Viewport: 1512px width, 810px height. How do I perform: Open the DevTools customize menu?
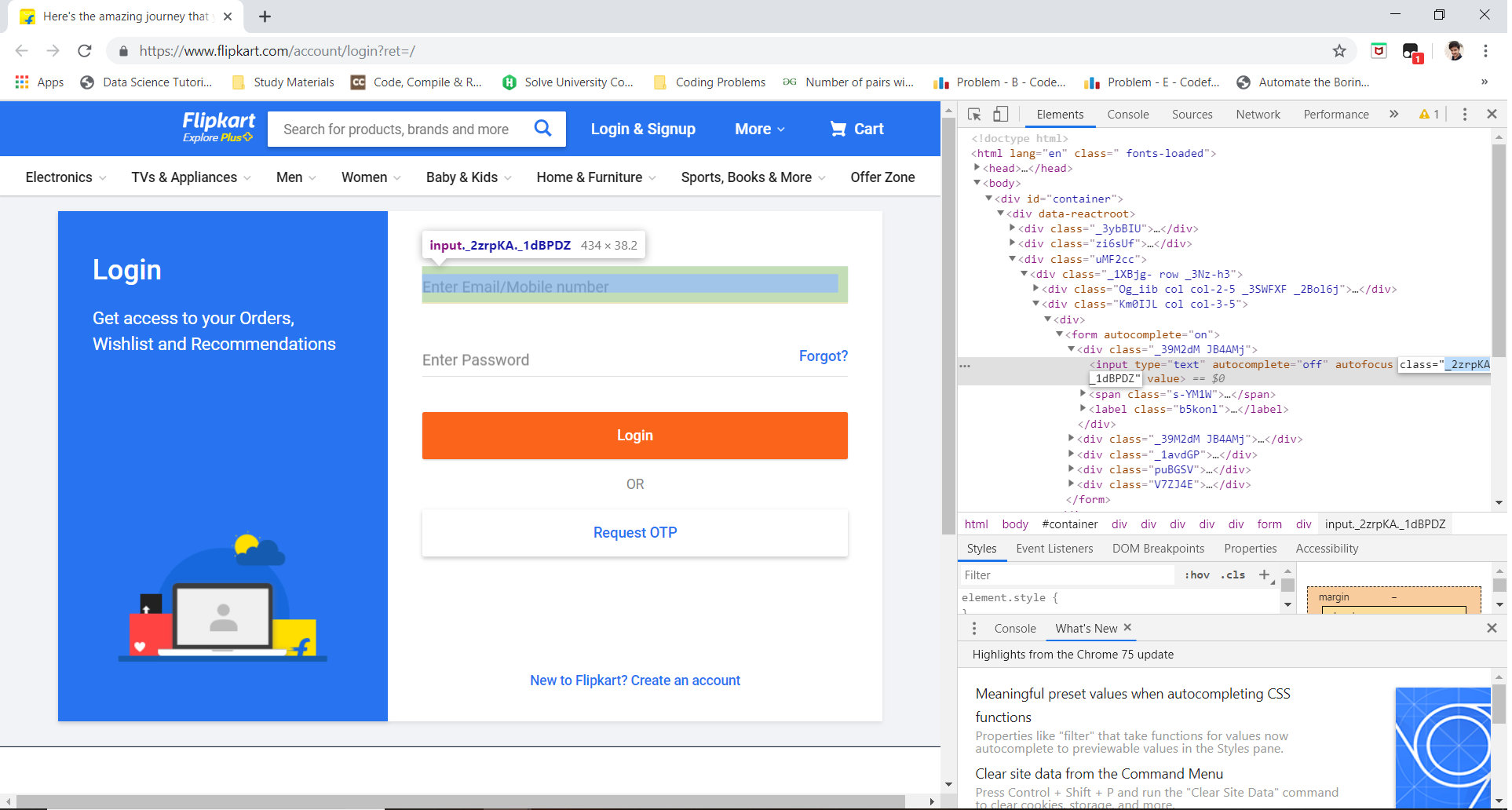tap(1465, 115)
